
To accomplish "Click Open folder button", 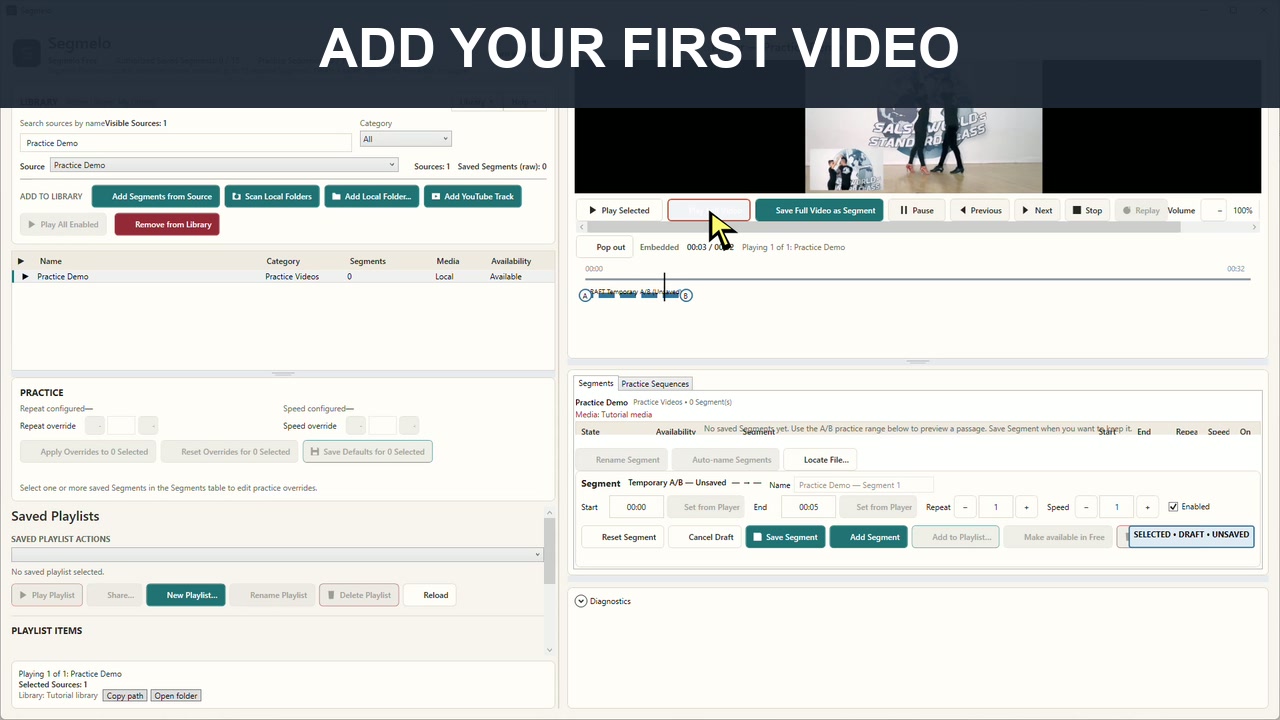I will [176, 695].
